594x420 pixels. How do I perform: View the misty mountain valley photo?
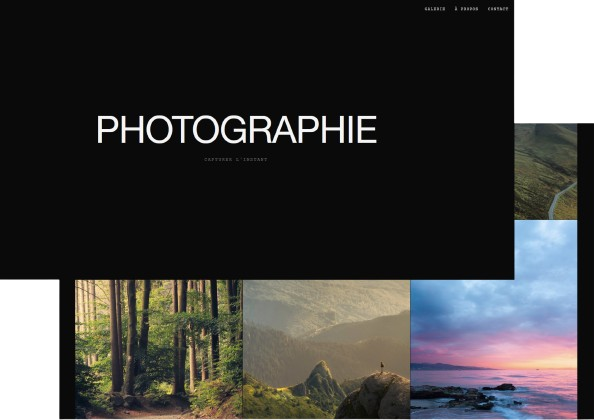[x=326, y=349]
